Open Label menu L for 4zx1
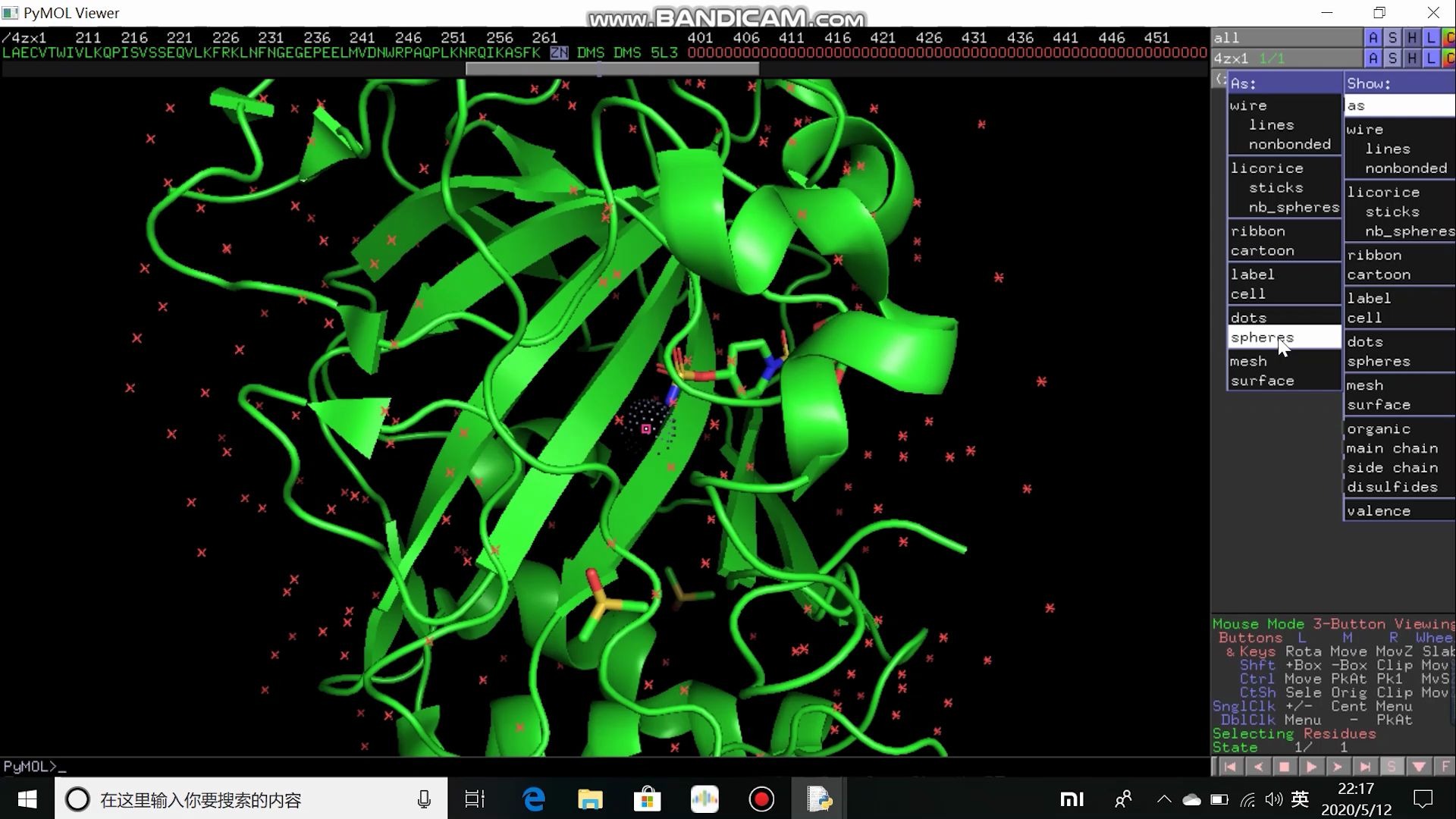The width and height of the screenshot is (1456, 819). (x=1431, y=58)
